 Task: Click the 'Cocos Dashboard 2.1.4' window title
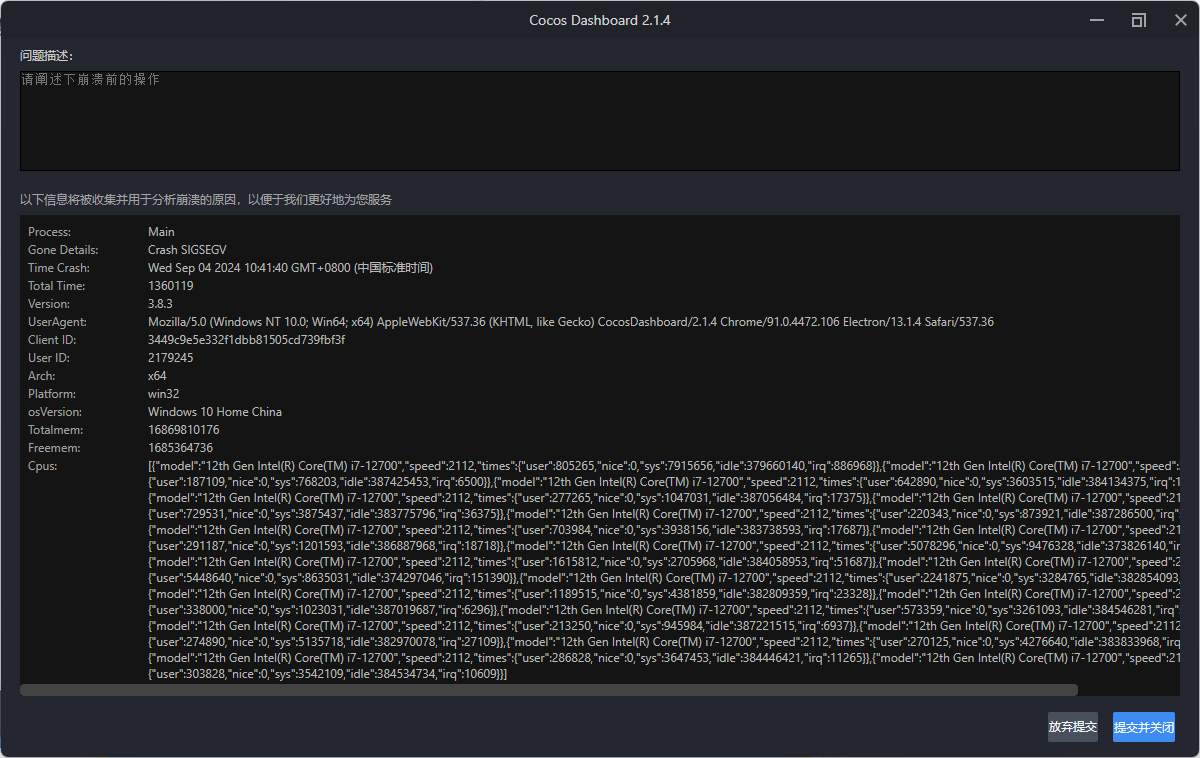pyautogui.click(x=599, y=20)
